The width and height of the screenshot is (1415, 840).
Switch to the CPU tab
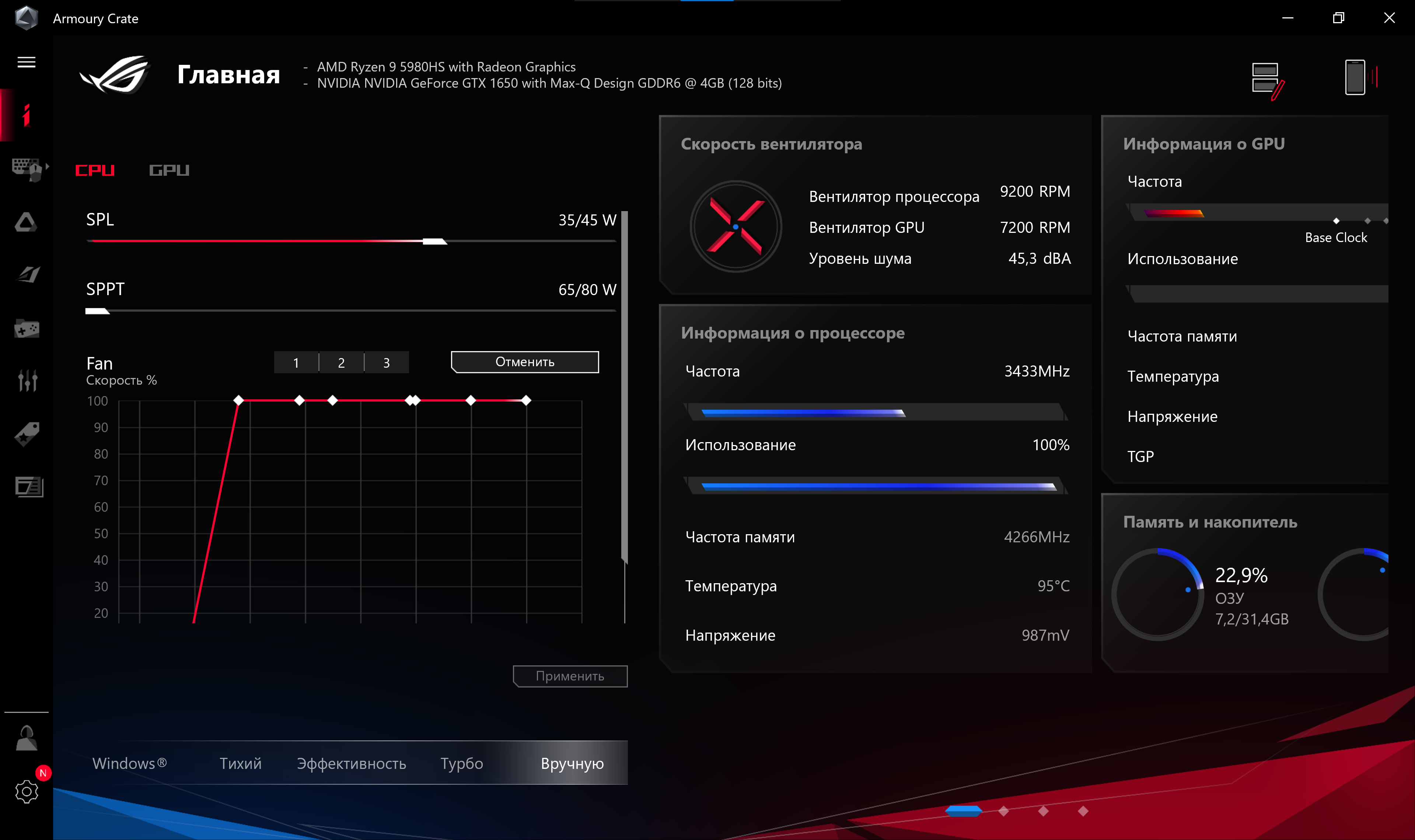(95, 170)
